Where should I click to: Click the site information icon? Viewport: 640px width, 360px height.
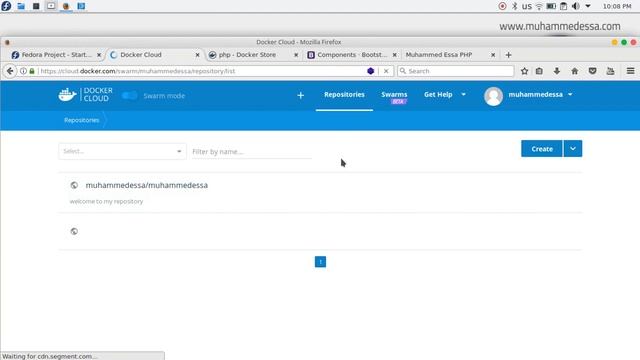[x=23, y=71]
